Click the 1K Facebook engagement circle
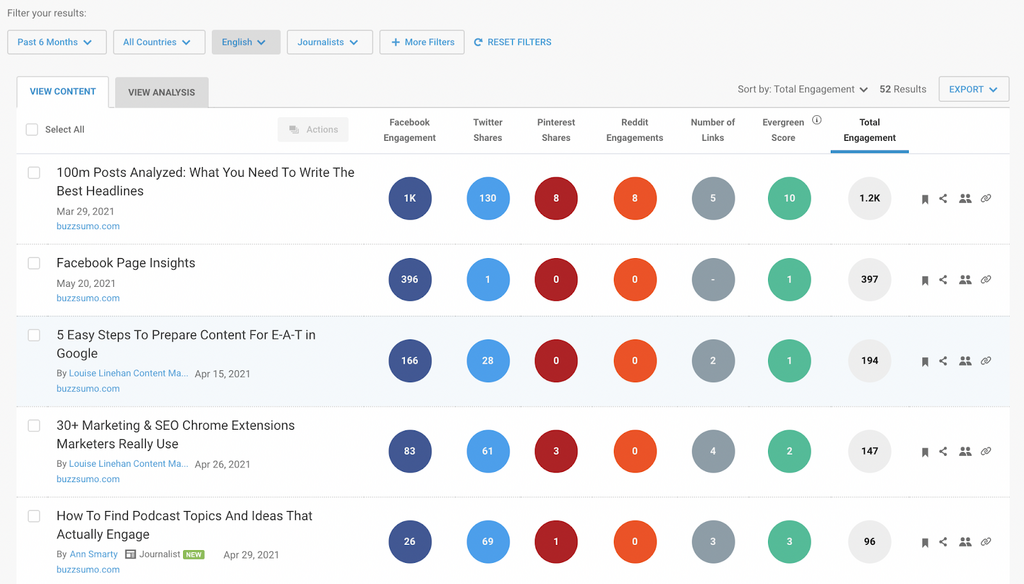The image size is (1024, 584). [x=410, y=198]
